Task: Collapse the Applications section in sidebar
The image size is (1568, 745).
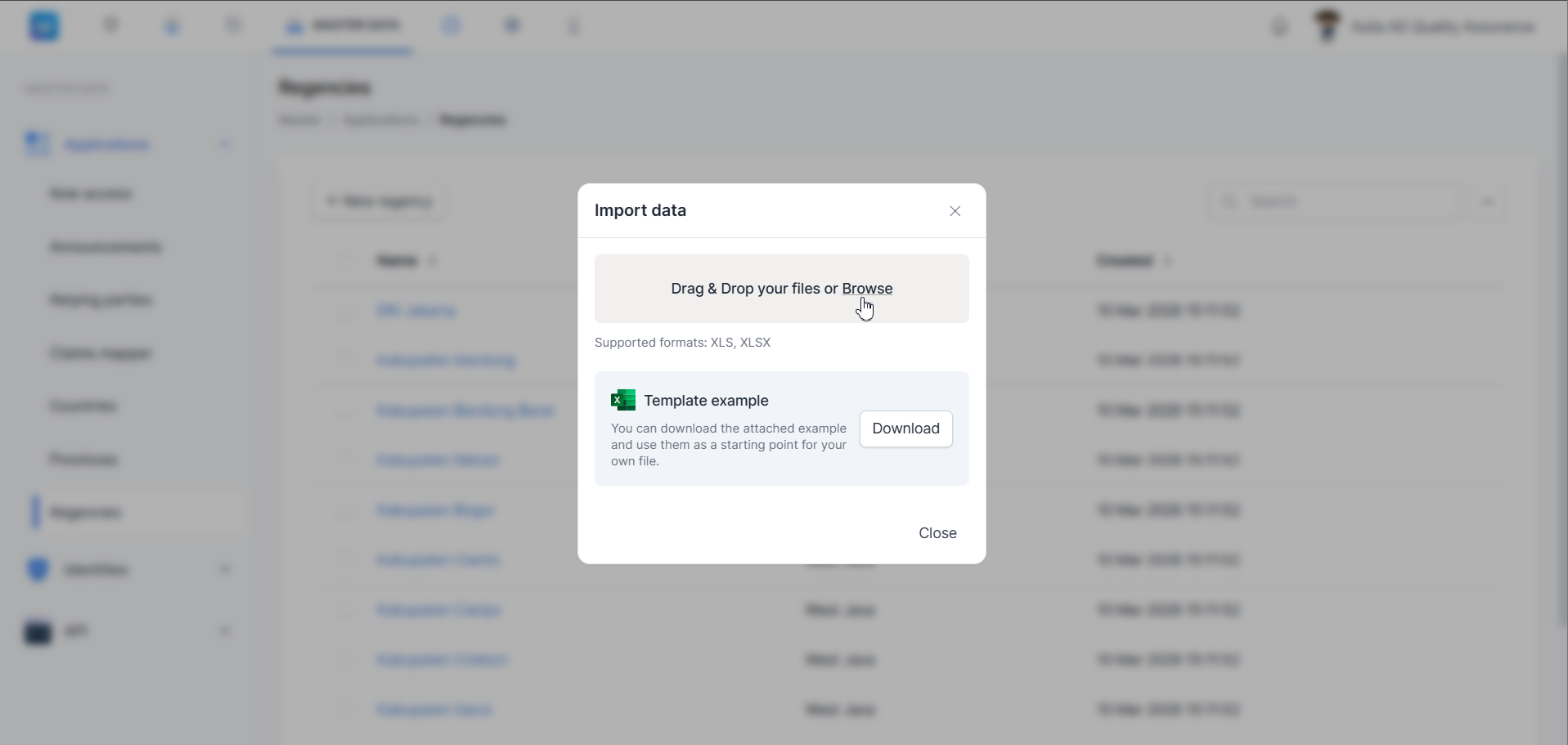Action: 224,145
